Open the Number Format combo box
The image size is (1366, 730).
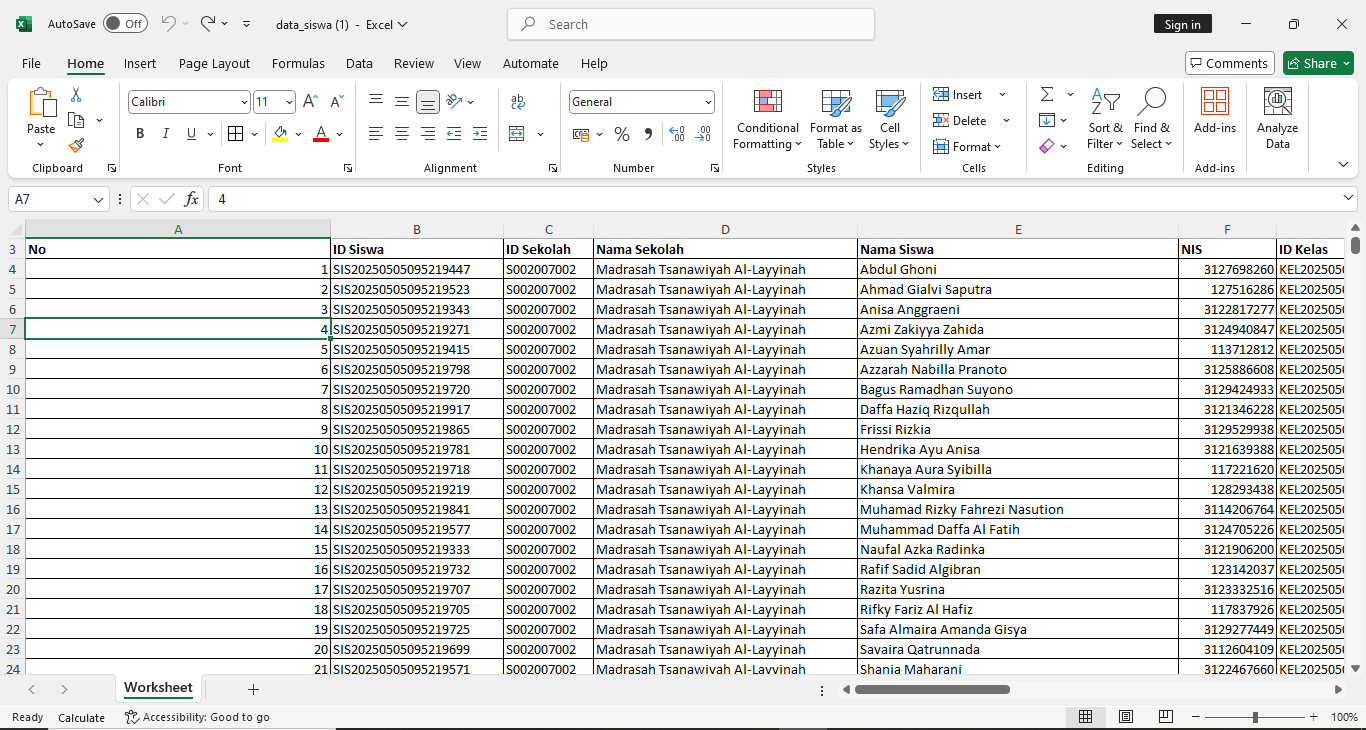click(641, 101)
